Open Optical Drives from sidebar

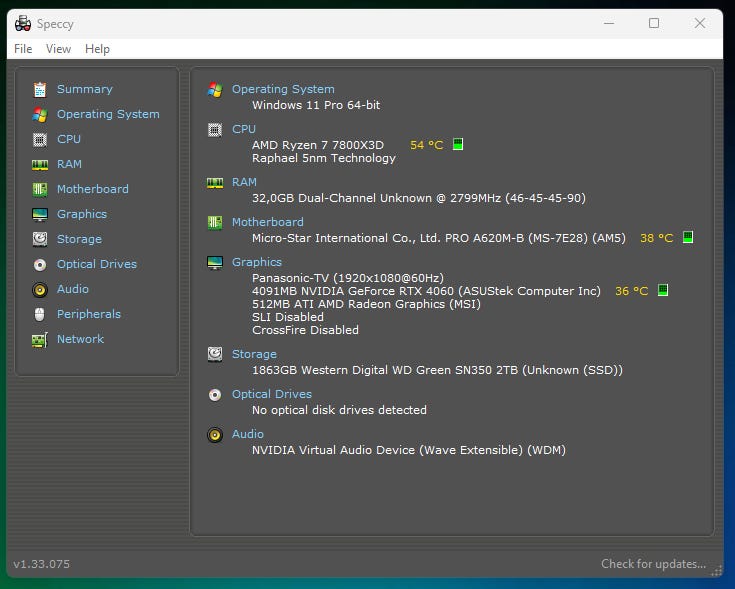[97, 264]
